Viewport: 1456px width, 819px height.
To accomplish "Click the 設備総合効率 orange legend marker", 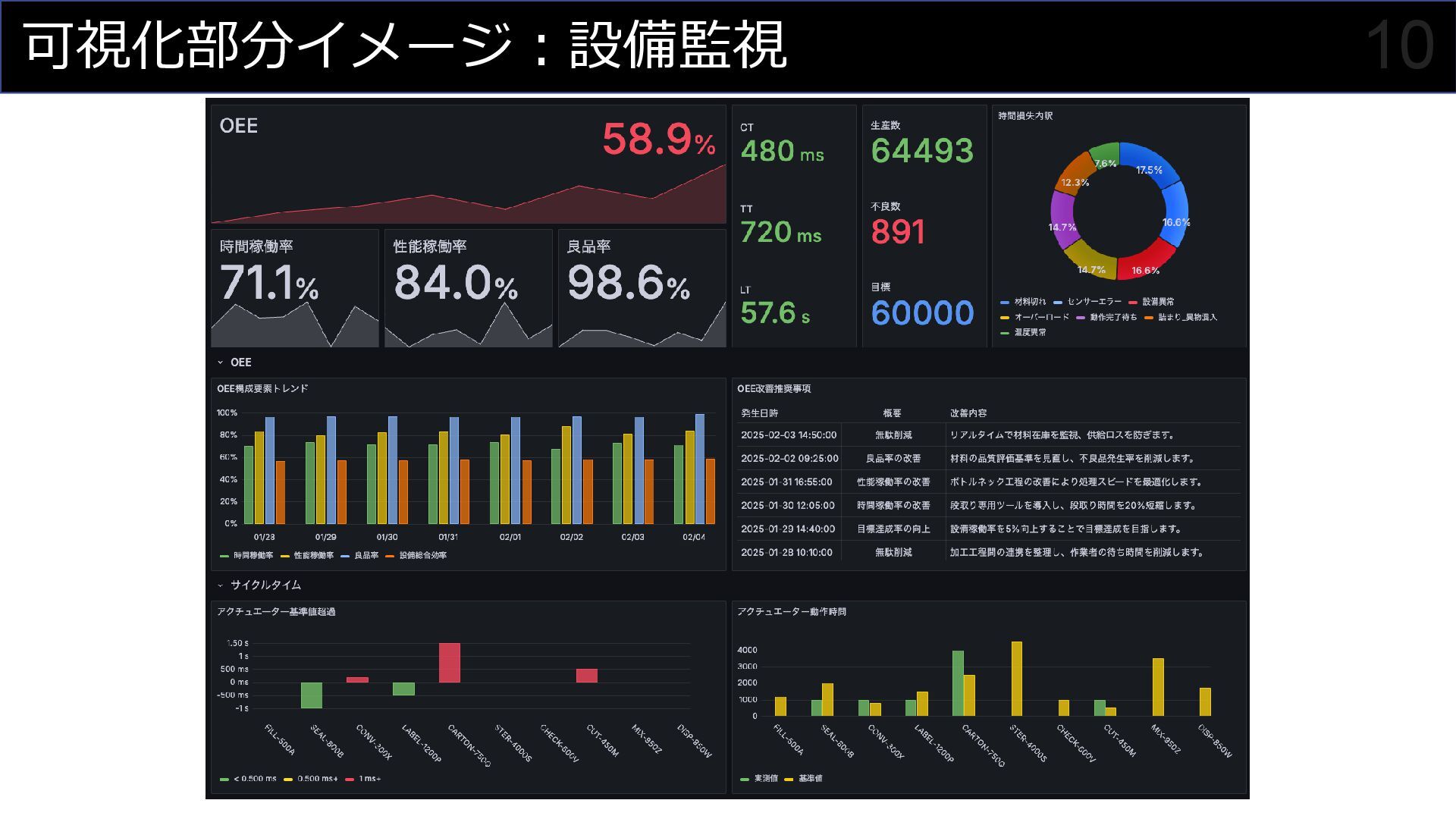I will (390, 557).
